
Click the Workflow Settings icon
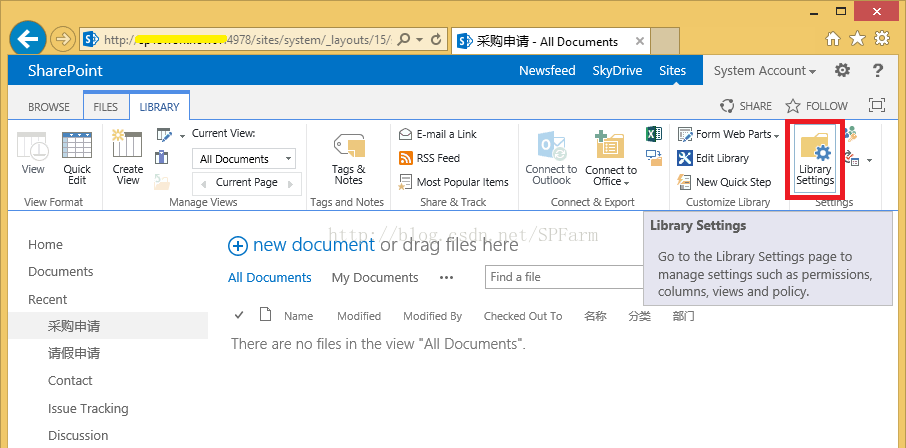pyautogui.click(x=852, y=157)
